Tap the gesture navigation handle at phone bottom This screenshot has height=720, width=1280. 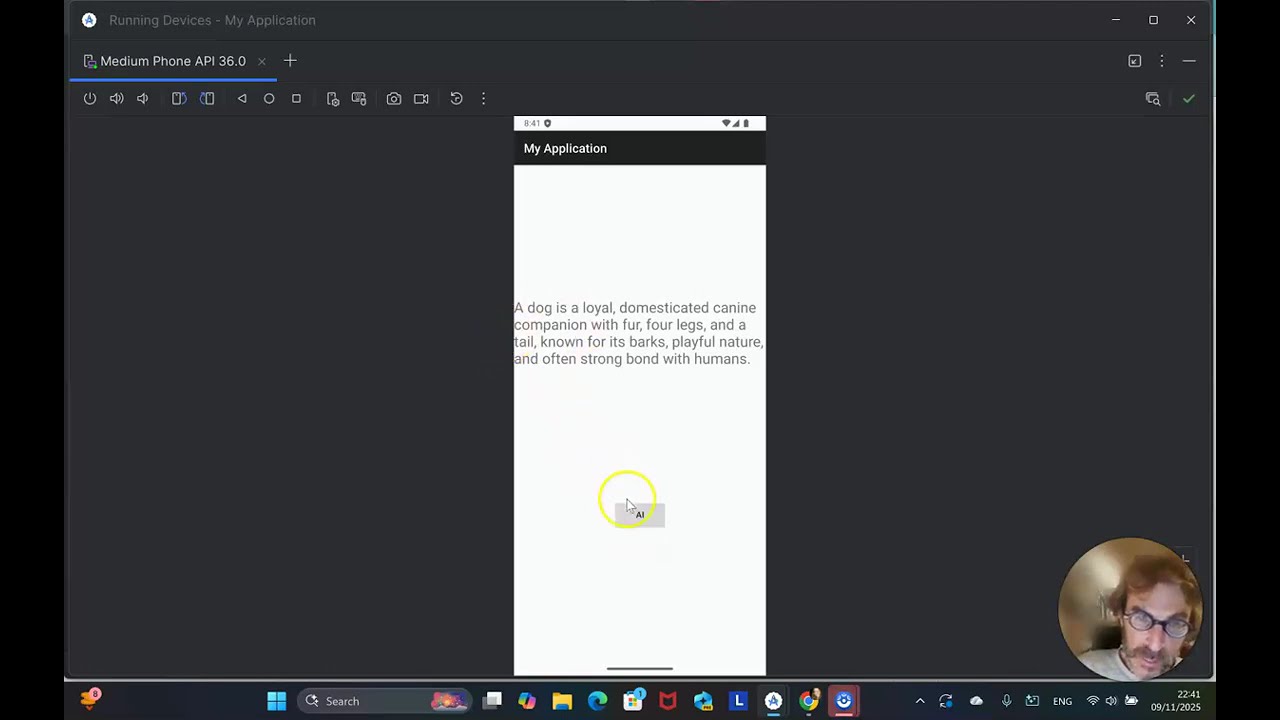click(640, 669)
